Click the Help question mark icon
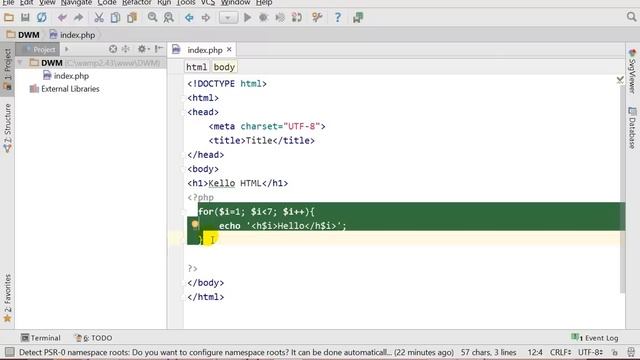 338,18
